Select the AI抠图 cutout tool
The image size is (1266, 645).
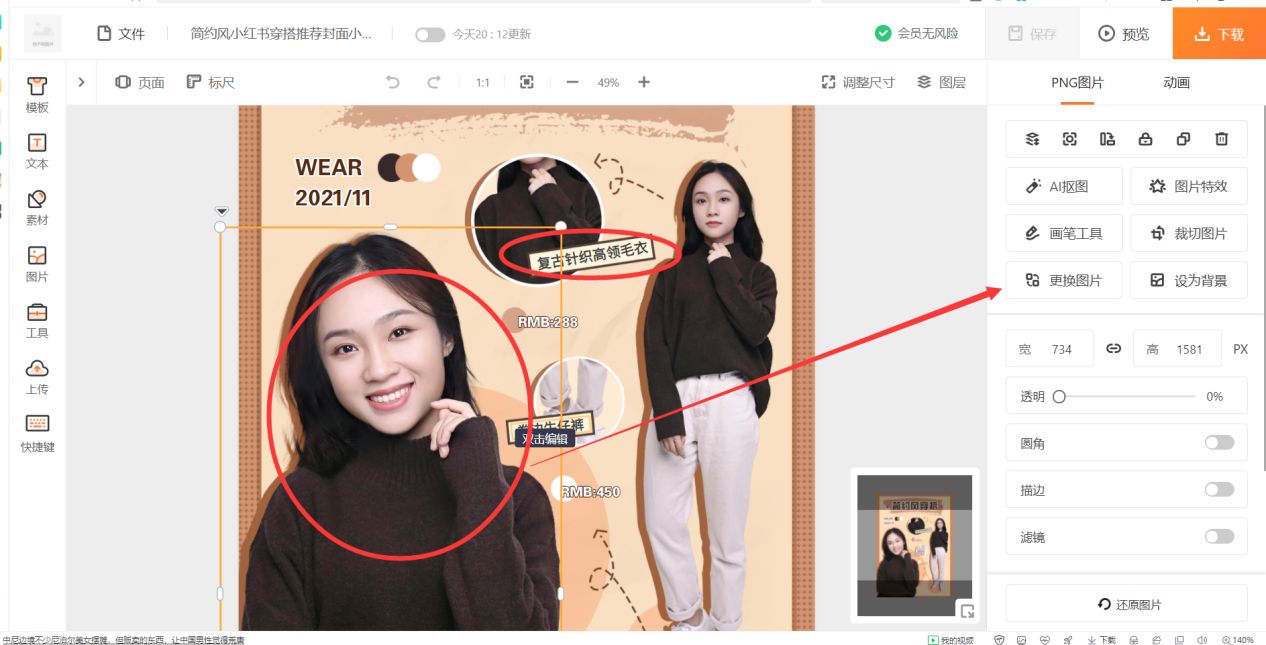coord(1063,186)
